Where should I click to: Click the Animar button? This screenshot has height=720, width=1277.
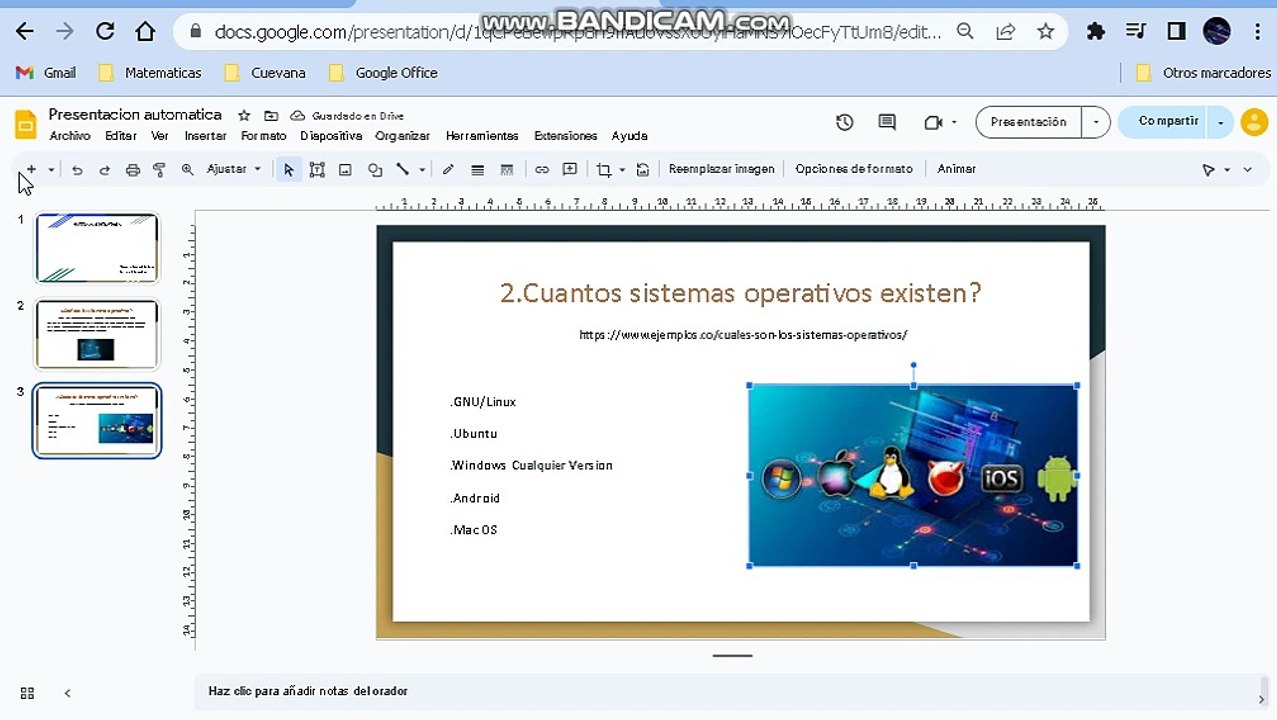(x=957, y=169)
